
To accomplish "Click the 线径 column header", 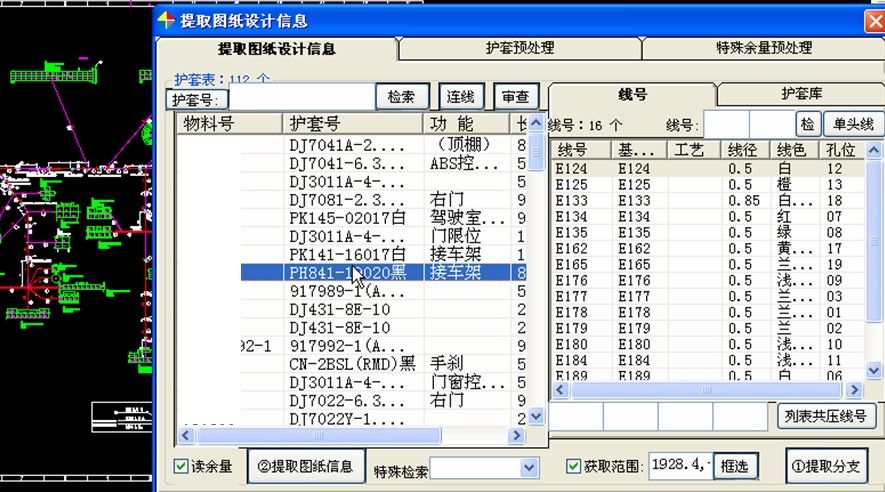I will point(745,150).
